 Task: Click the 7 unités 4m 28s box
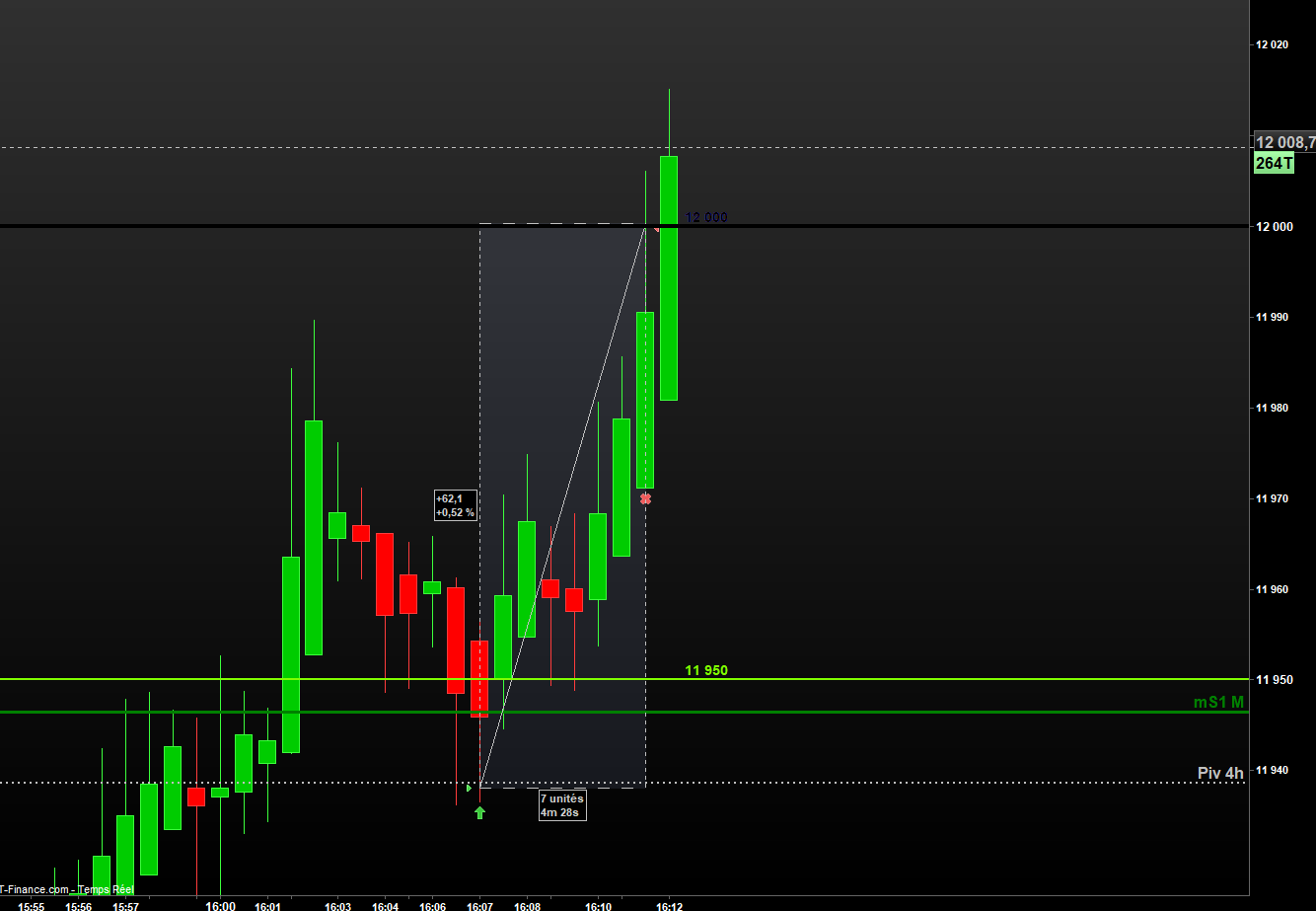coord(562,805)
